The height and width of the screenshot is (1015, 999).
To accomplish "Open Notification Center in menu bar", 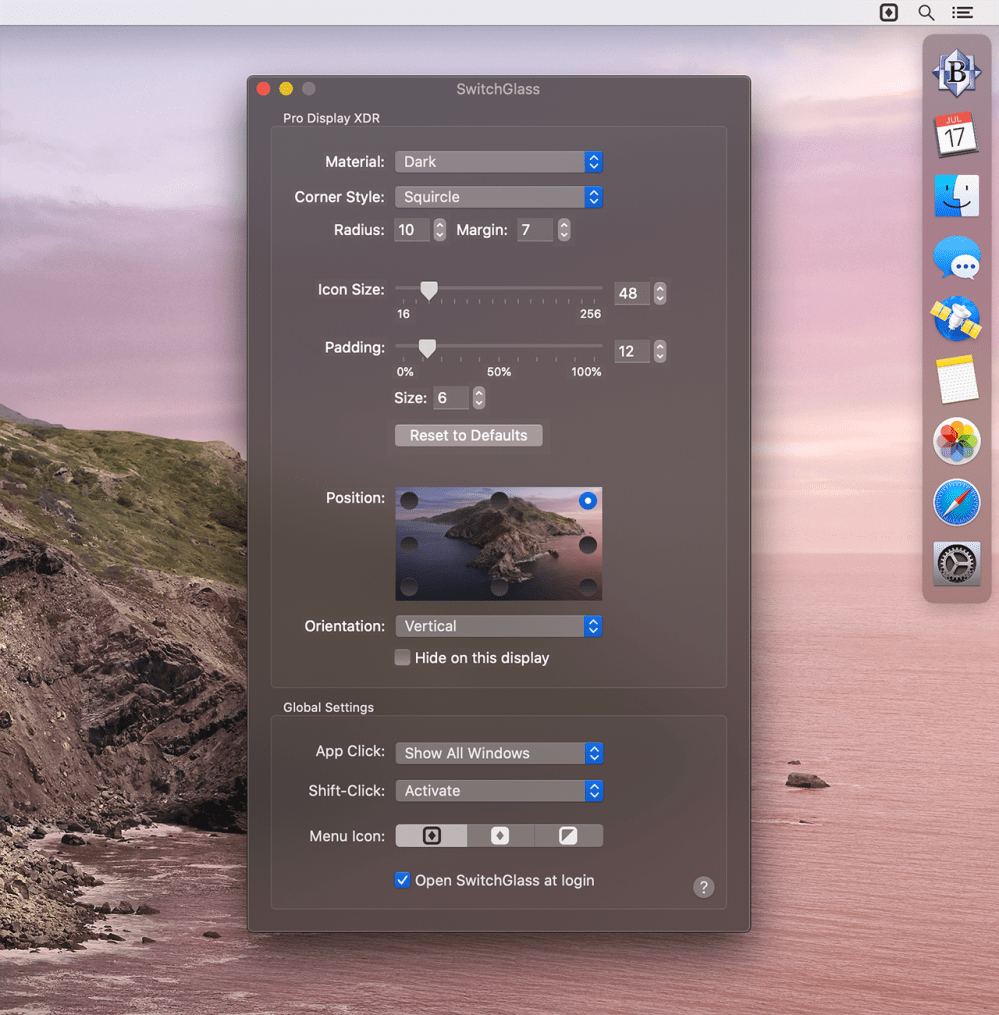I will point(962,12).
